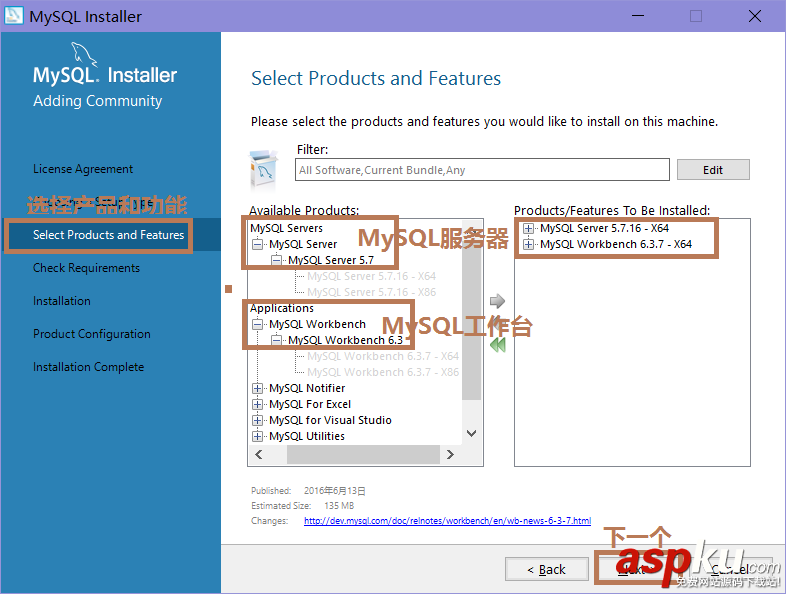Screen dimensions: 786x594
Task: Select MySQL Workbench 6.3.7 - X64 label to be installed
Action: click(x=616, y=245)
